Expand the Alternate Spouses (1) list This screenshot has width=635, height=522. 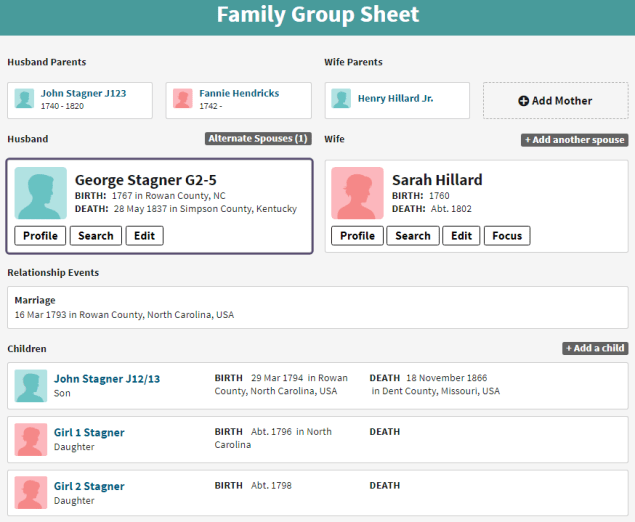(259, 139)
